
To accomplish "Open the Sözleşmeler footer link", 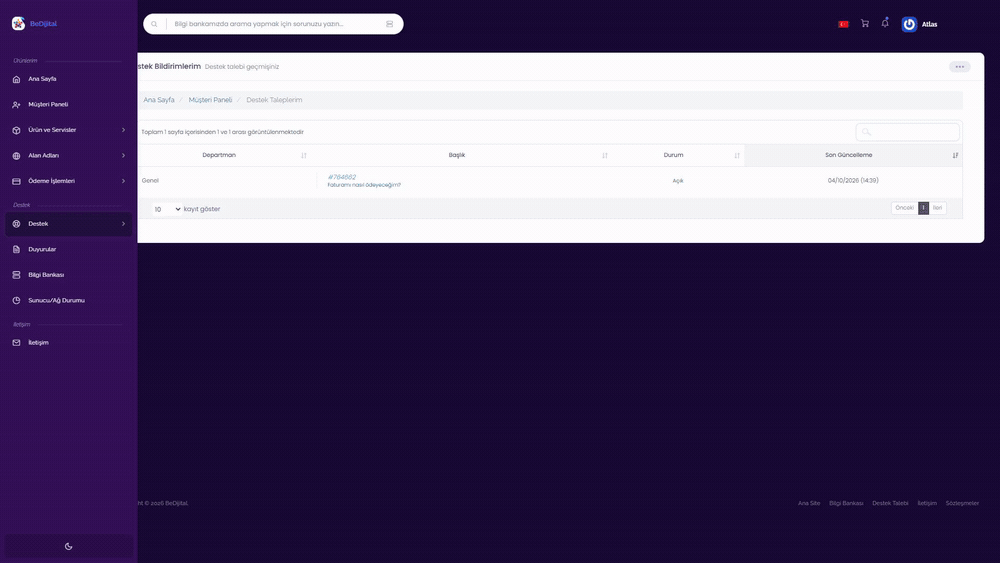I will (x=962, y=504).
